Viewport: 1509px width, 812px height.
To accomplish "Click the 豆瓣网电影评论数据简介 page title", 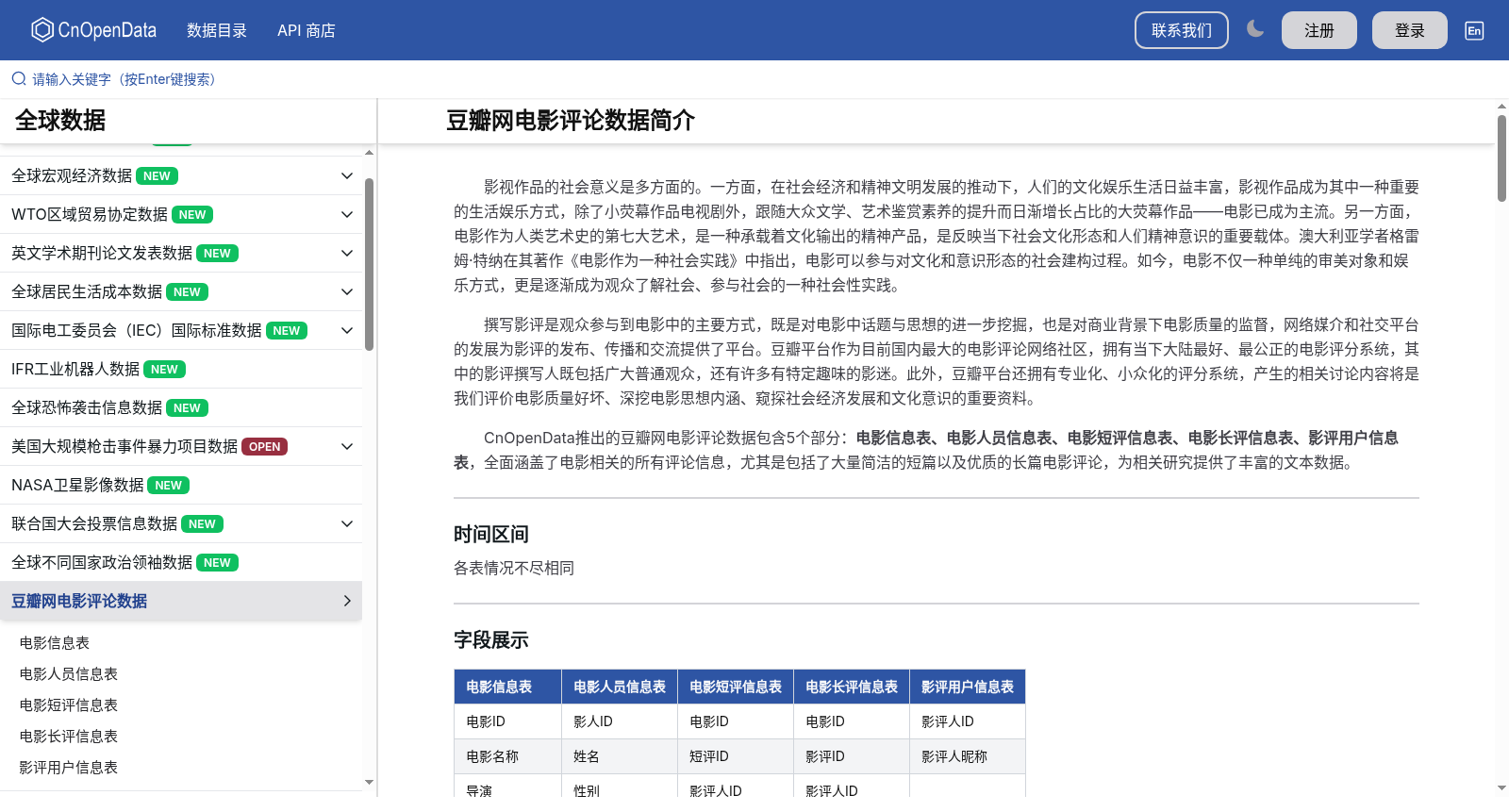I will [x=571, y=121].
